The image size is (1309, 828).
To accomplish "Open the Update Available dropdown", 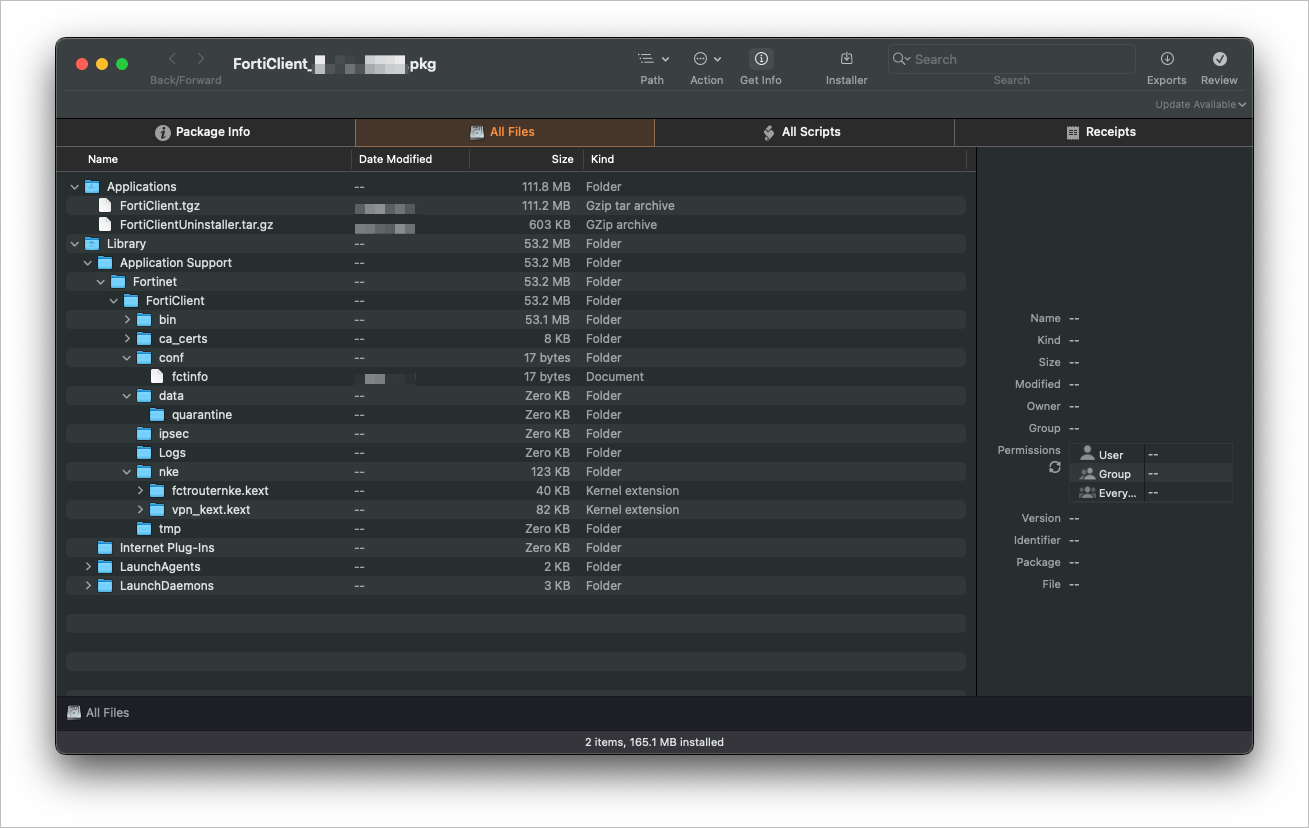I will [x=1200, y=104].
